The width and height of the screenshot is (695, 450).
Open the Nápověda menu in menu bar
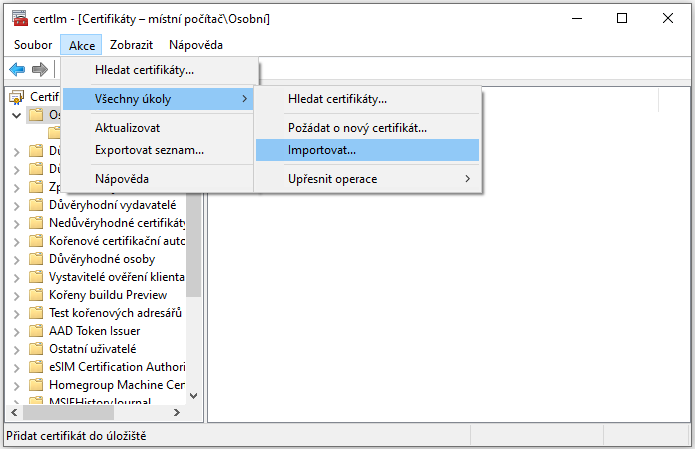(x=196, y=45)
